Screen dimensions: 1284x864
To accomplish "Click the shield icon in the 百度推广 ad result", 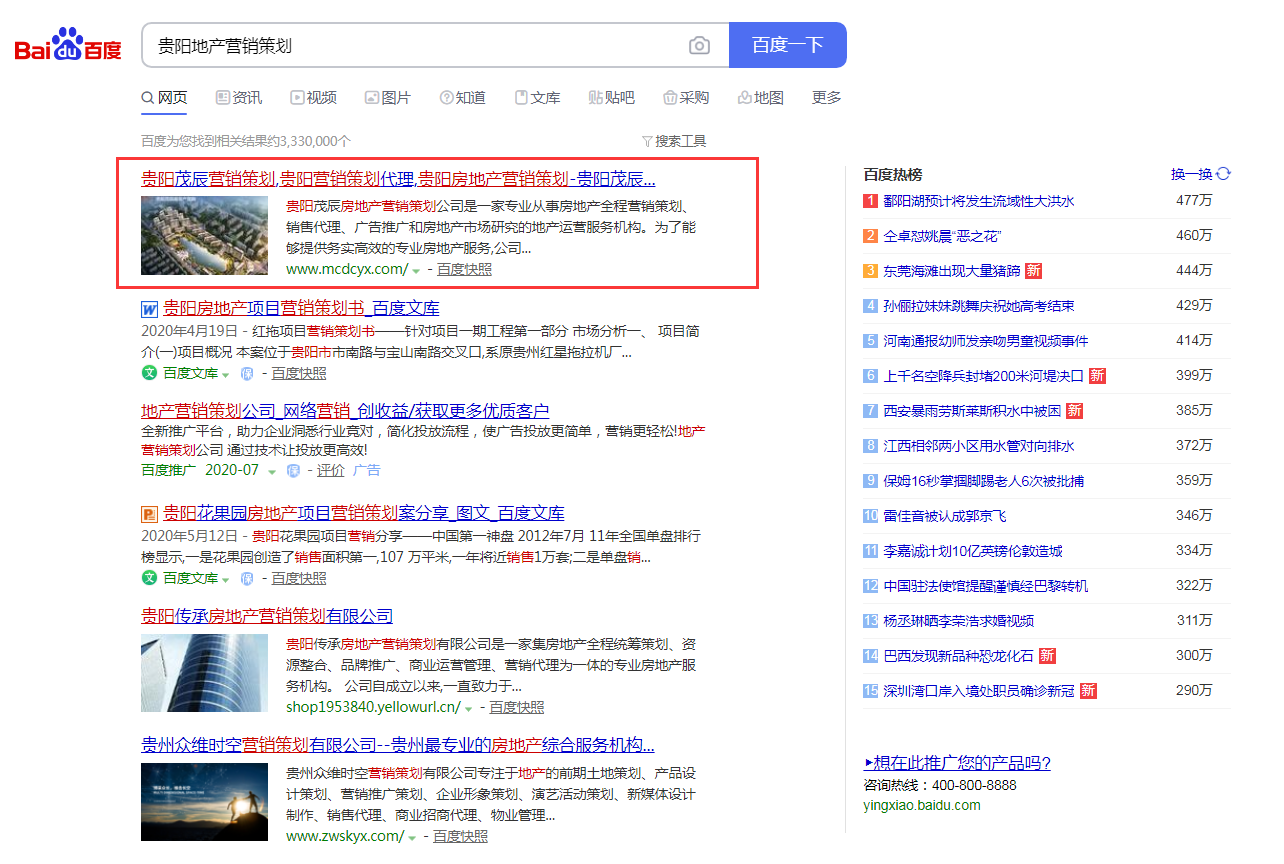I will coord(293,471).
